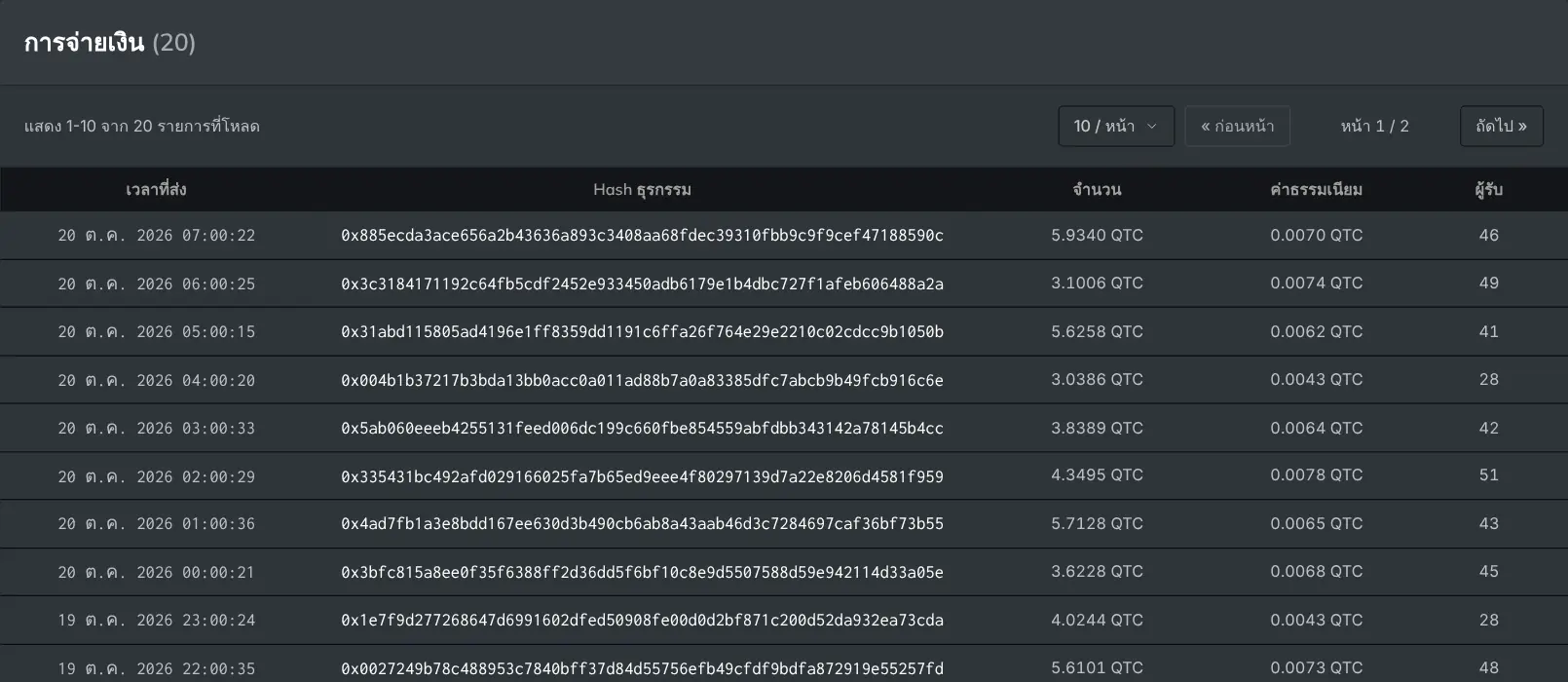The height and width of the screenshot is (682, 1568).
Task: Open transaction hash starting 0x4ad7fb1a
Action: pos(642,524)
